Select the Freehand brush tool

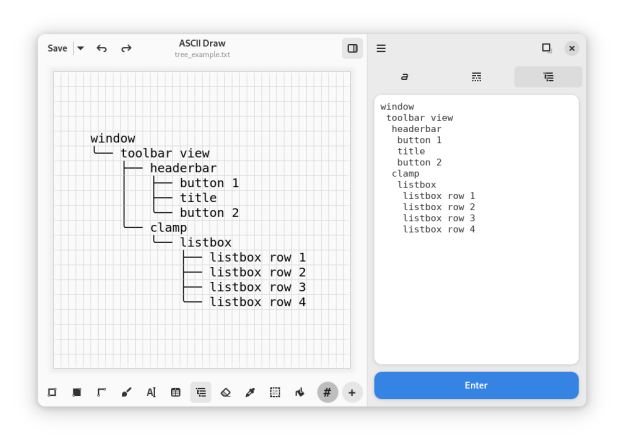[x=126, y=393]
